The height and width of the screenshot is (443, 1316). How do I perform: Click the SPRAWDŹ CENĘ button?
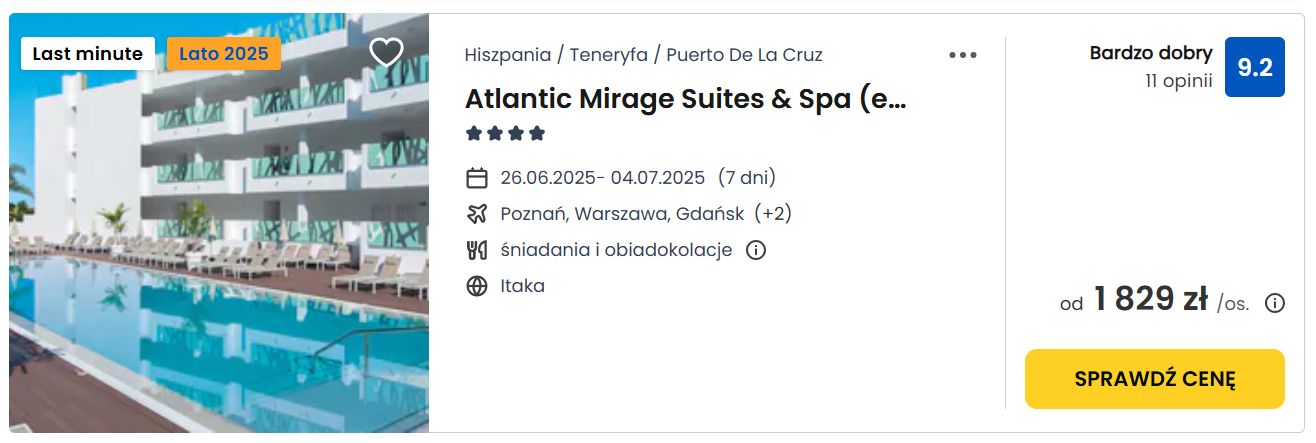(x=1155, y=379)
